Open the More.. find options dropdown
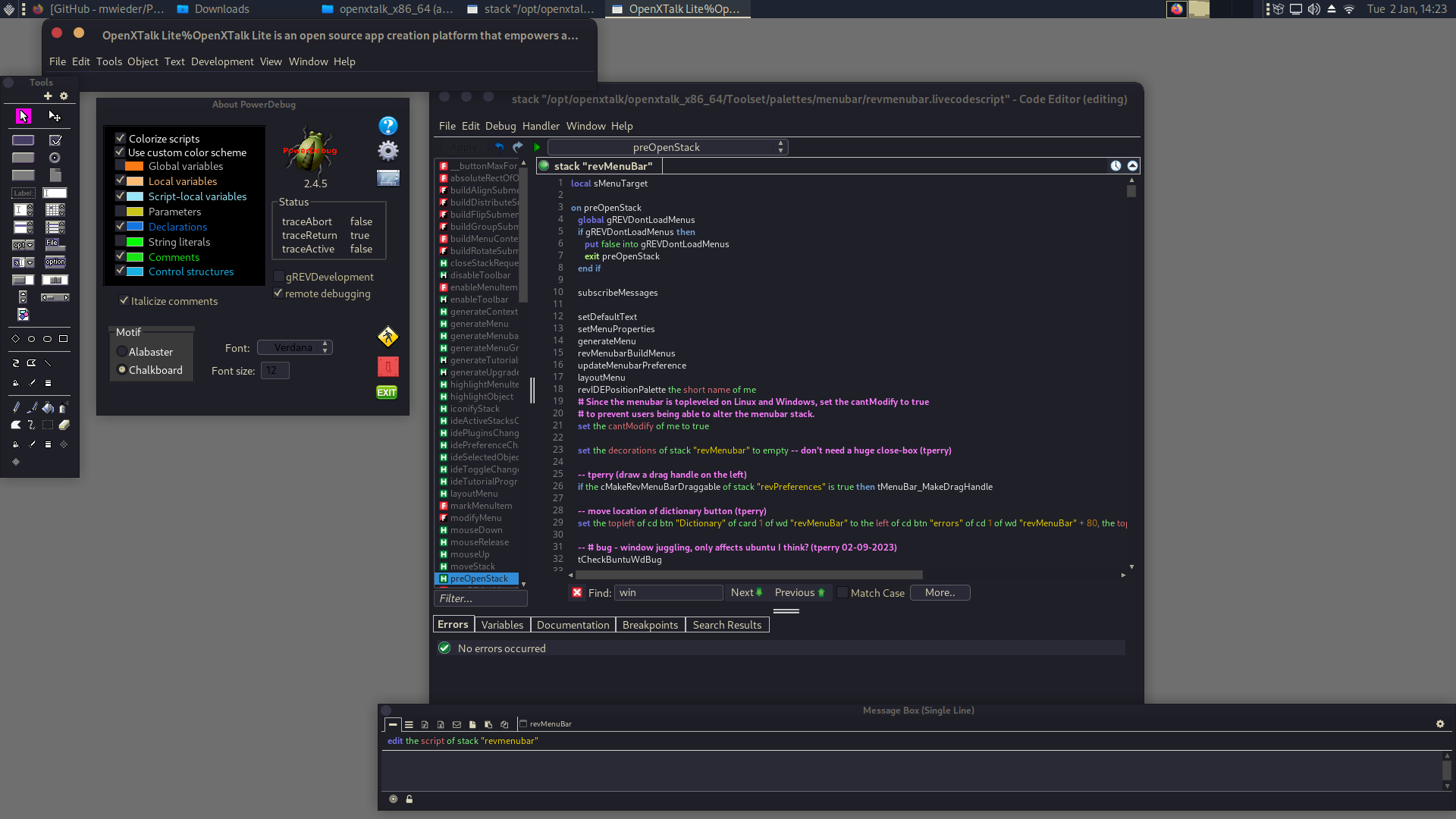 coord(940,593)
